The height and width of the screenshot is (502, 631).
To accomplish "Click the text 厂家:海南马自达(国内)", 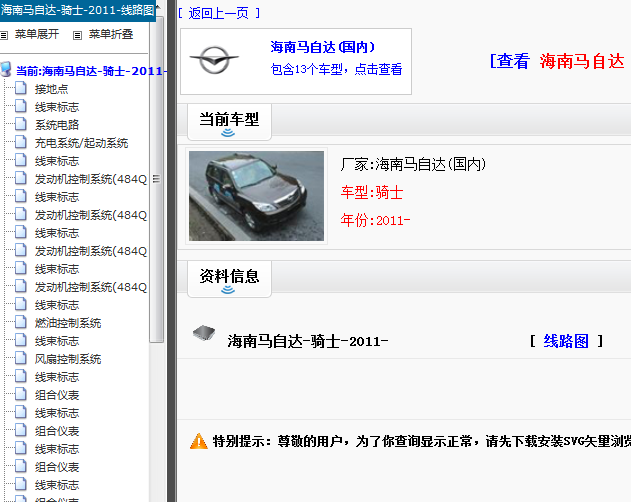I will point(413,164).
